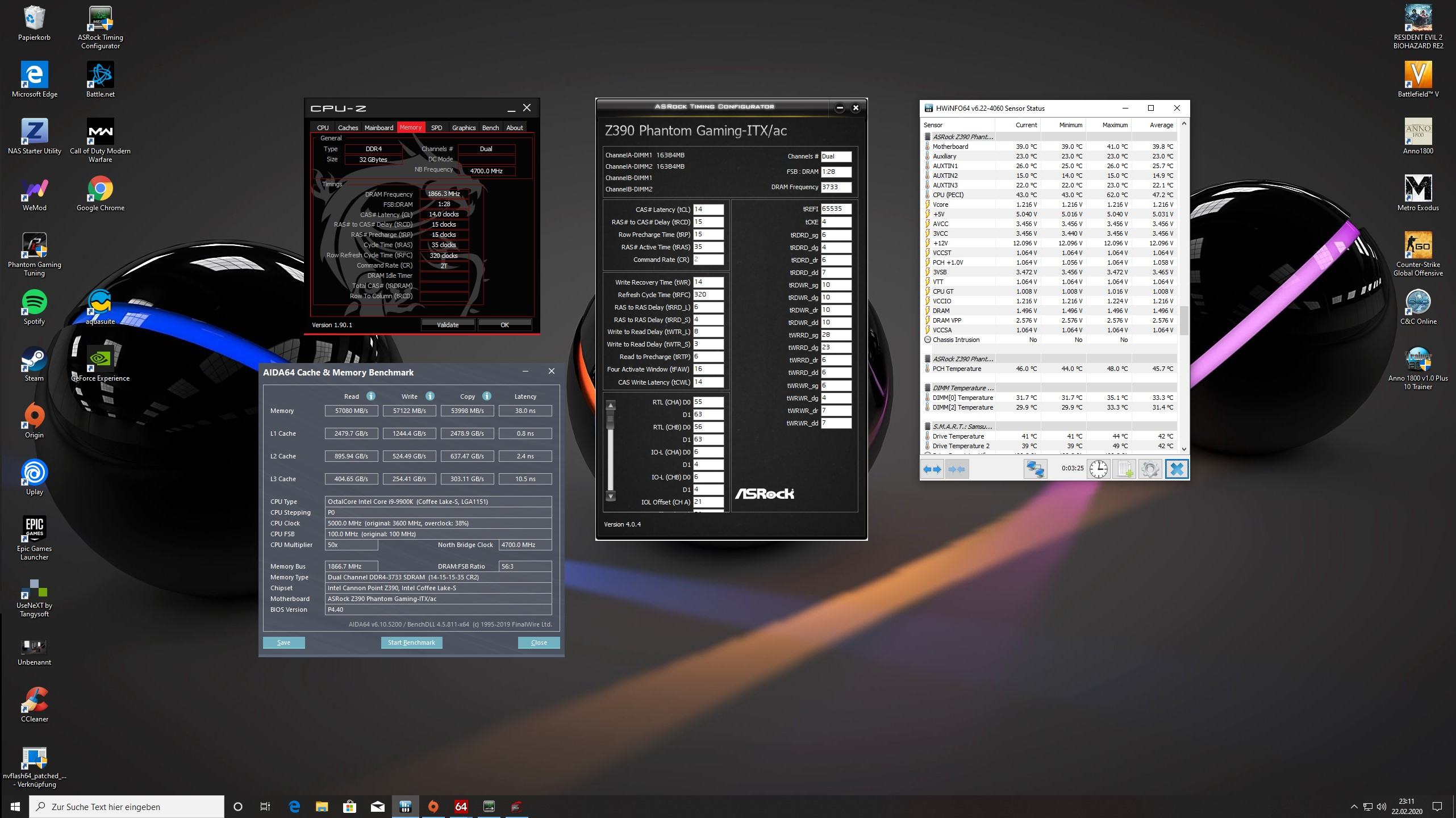Switch to About tab in CPU-Z

pyautogui.click(x=515, y=128)
